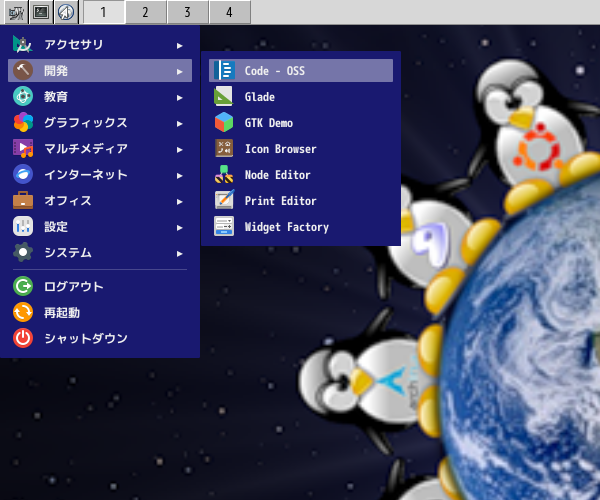Click the orange 再起動 icon
600x500 pixels.
(23, 312)
